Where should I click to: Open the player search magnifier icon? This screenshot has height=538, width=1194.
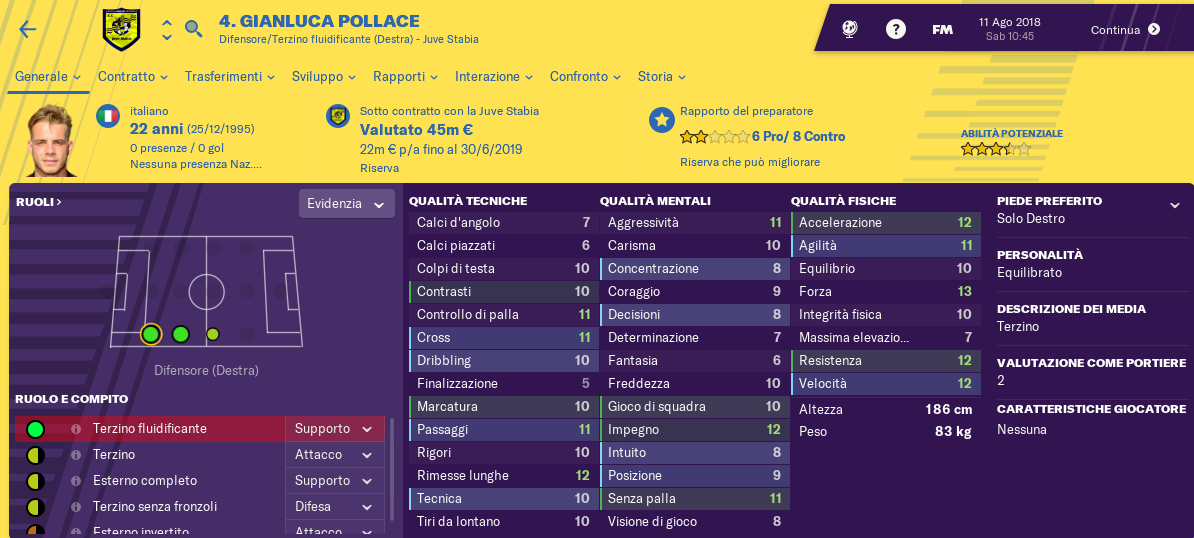(194, 30)
